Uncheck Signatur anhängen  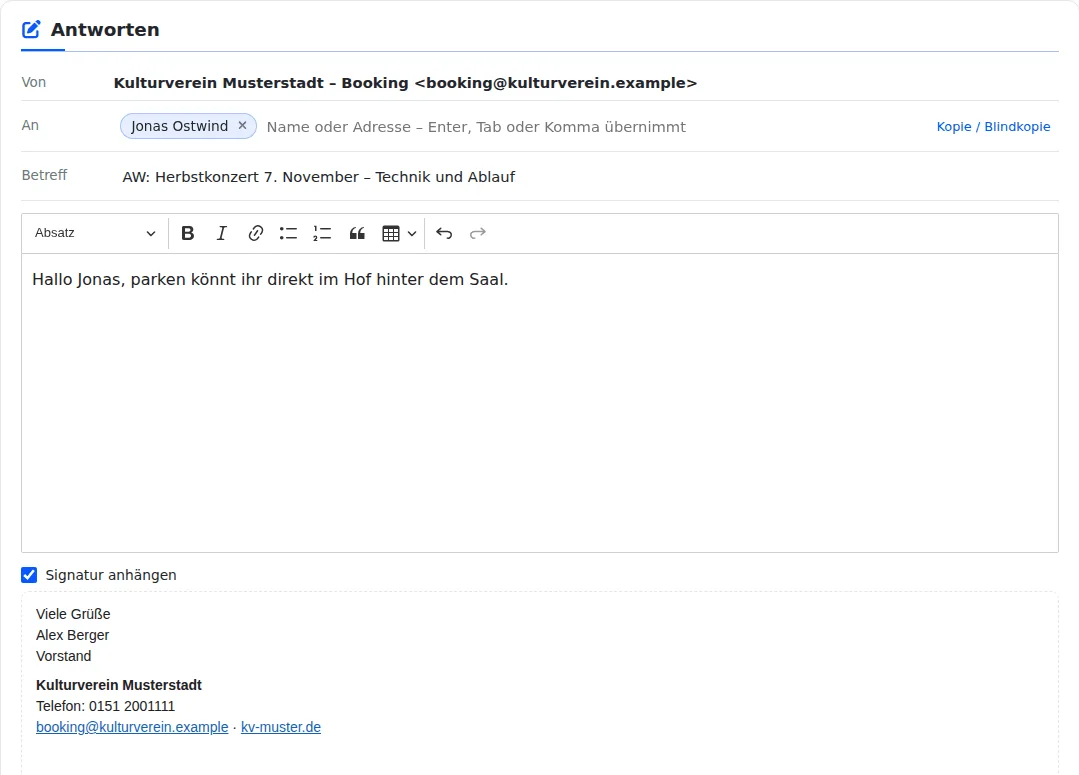29,575
